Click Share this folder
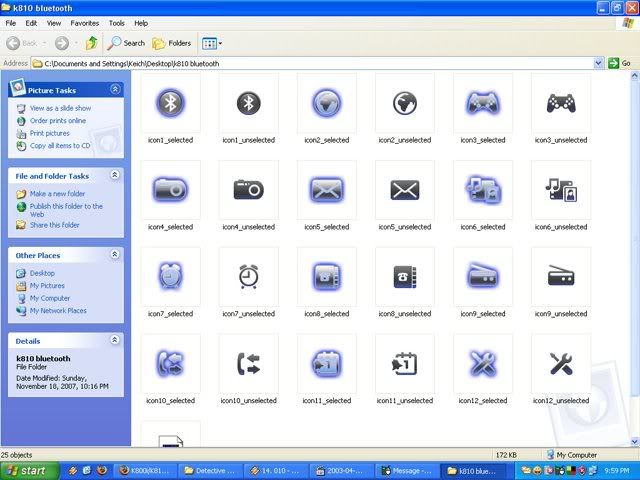Screen dimensions: 640x480 pyautogui.click(x=54, y=225)
